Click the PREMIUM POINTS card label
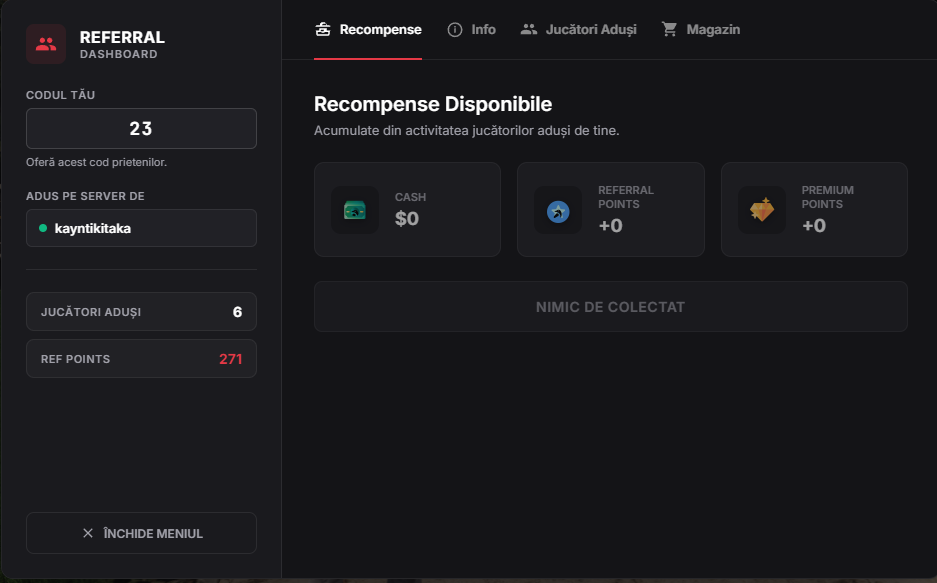Screen dimensions: 937x583 (828, 197)
